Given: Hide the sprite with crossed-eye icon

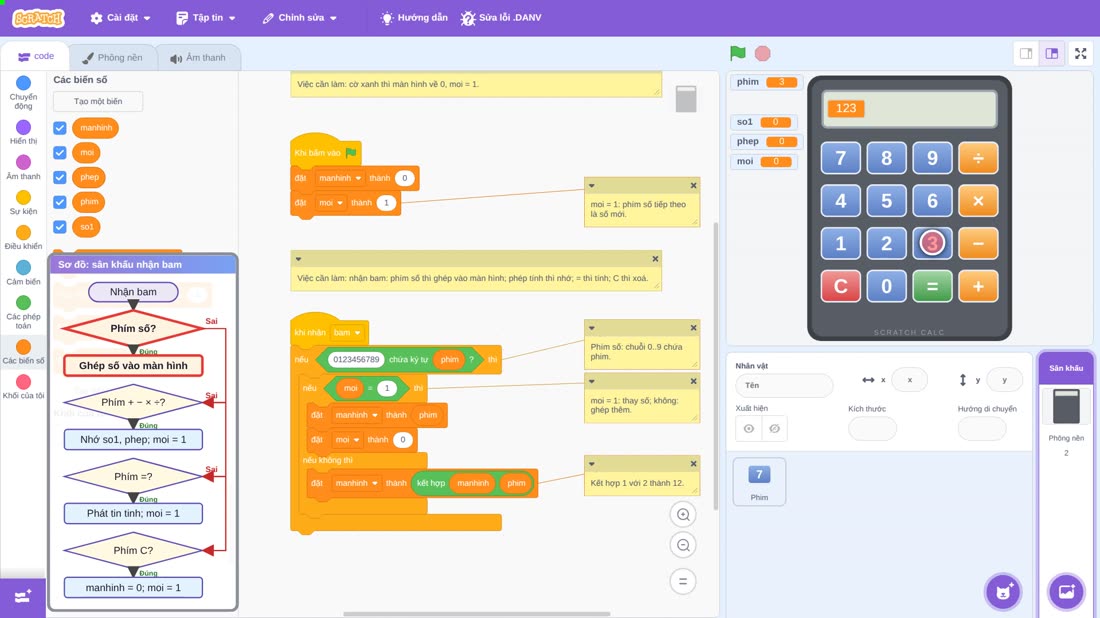Looking at the screenshot, I should 774,429.
